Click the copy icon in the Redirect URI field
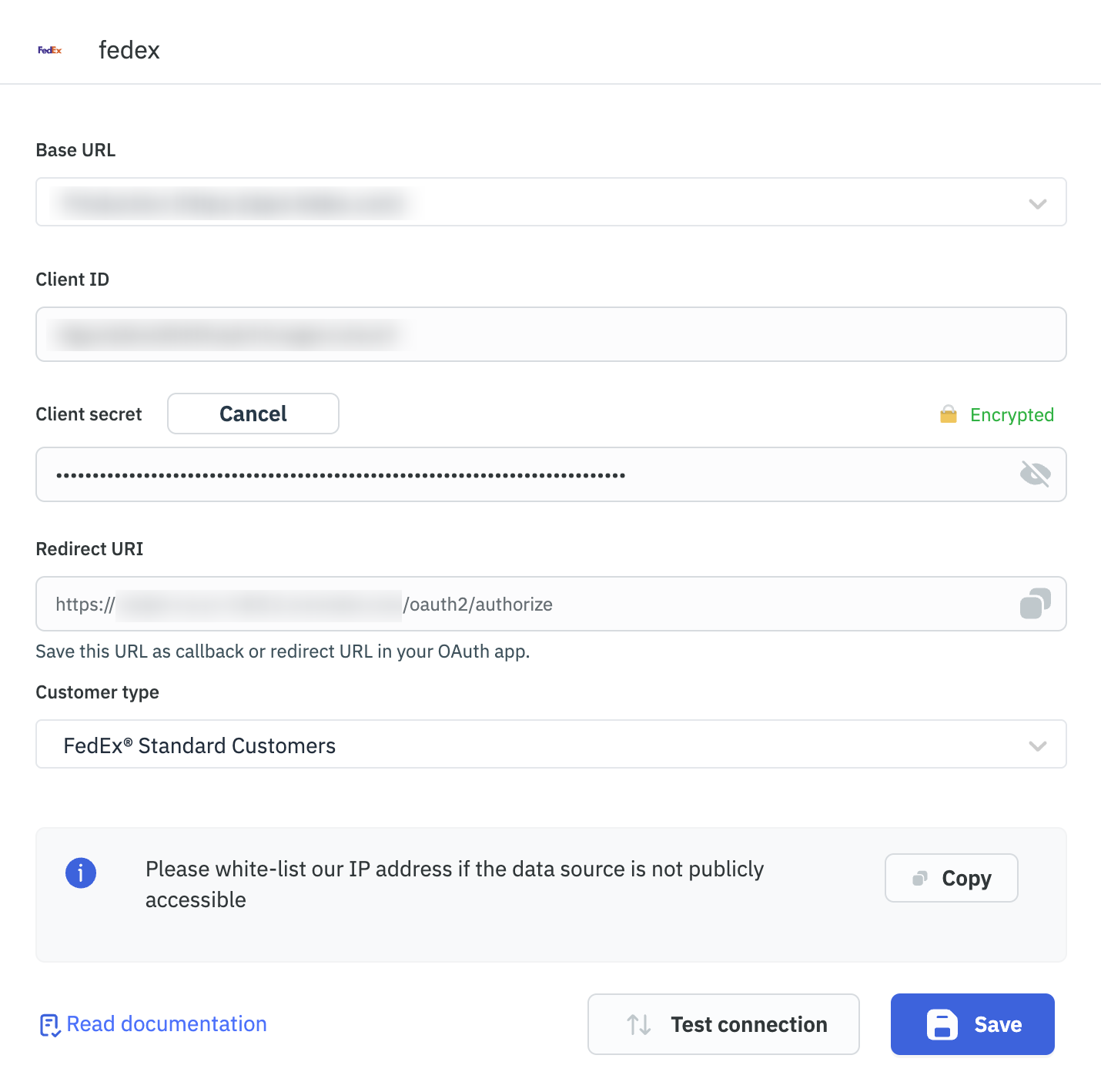 pos(1035,604)
